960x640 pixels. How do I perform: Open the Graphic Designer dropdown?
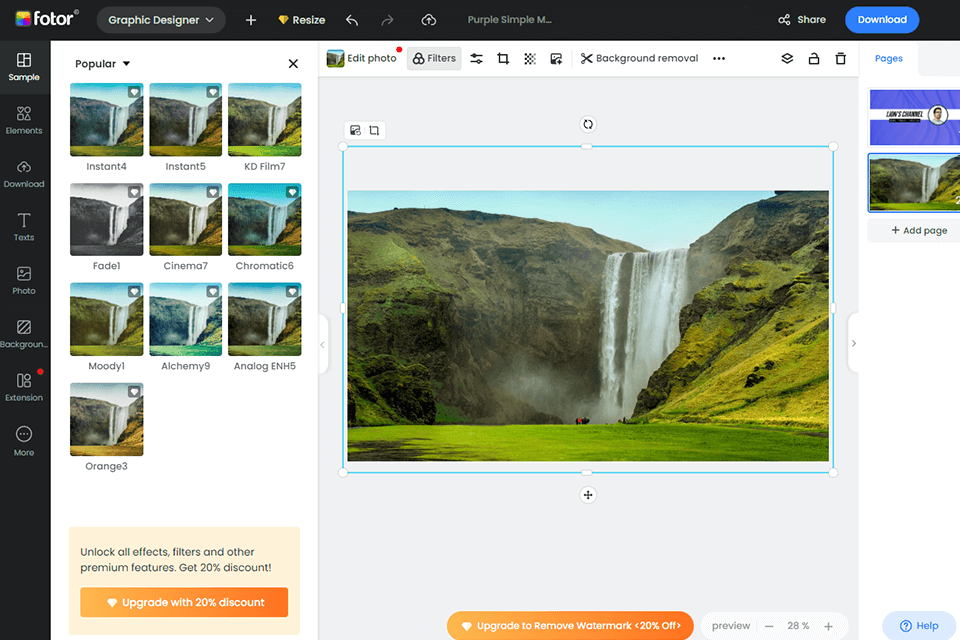point(161,20)
